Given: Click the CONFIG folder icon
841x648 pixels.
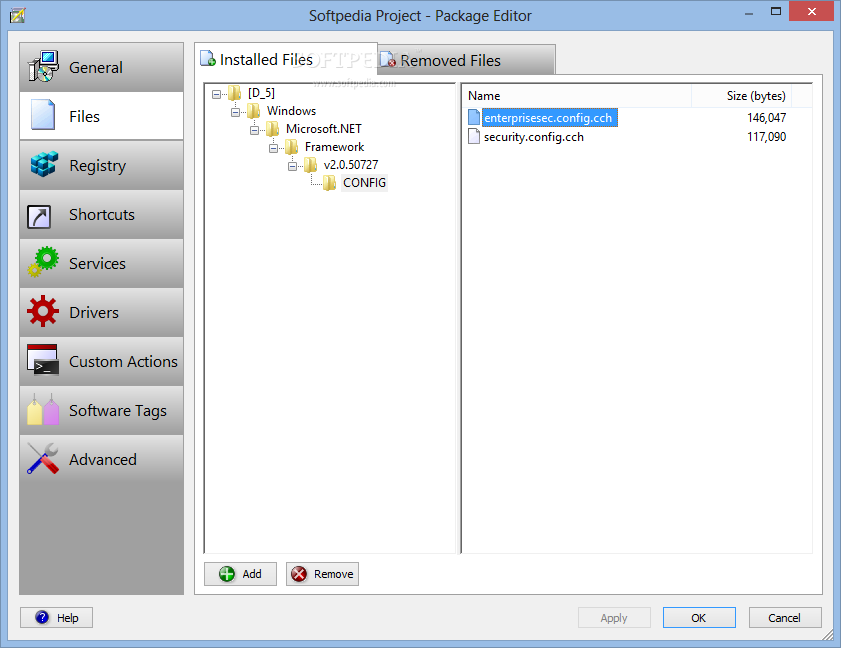Looking at the screenshot, I should click(x=330, y=183).
